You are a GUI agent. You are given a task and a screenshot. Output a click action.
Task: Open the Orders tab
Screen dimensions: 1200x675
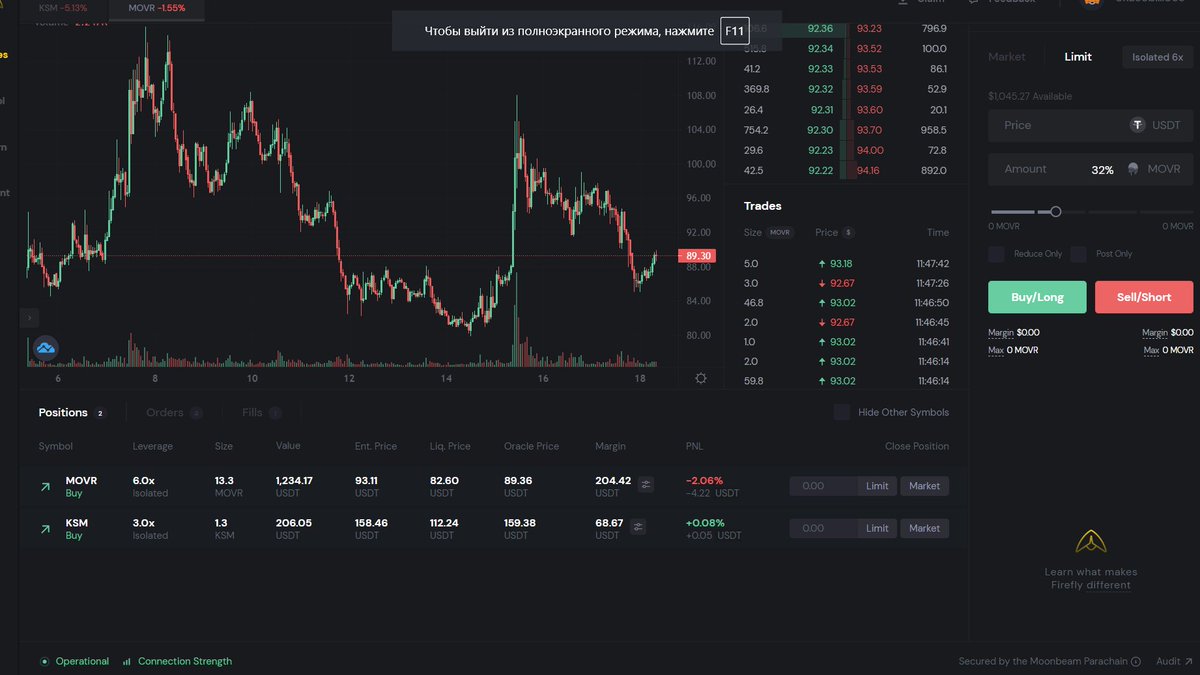[174, 412]
